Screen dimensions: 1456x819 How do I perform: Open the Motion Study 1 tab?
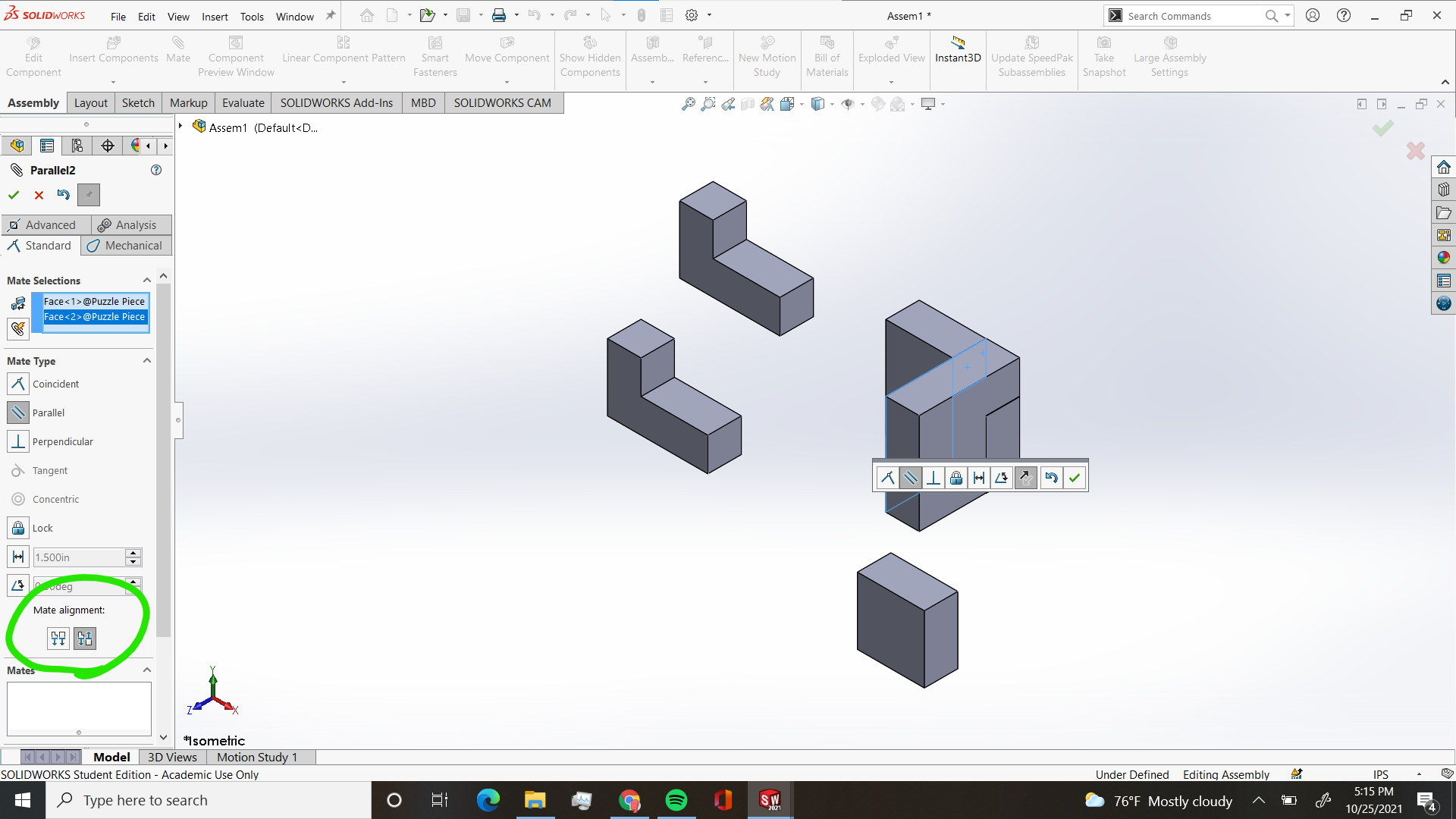256,757
